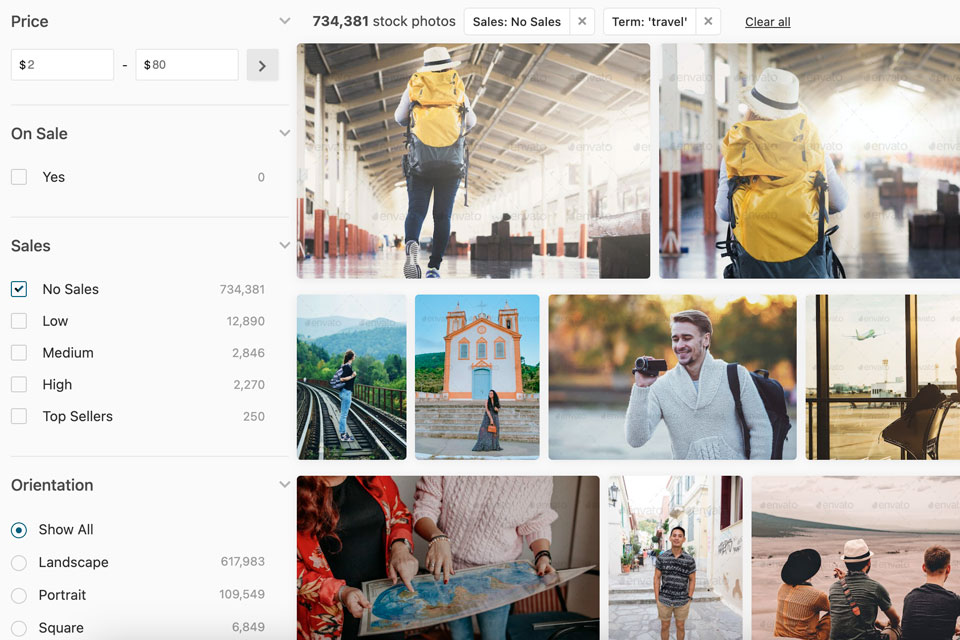Screen dimensions: 960x640
Task: Select the 'Landscape' orientation radio
Action: point(19,562)
